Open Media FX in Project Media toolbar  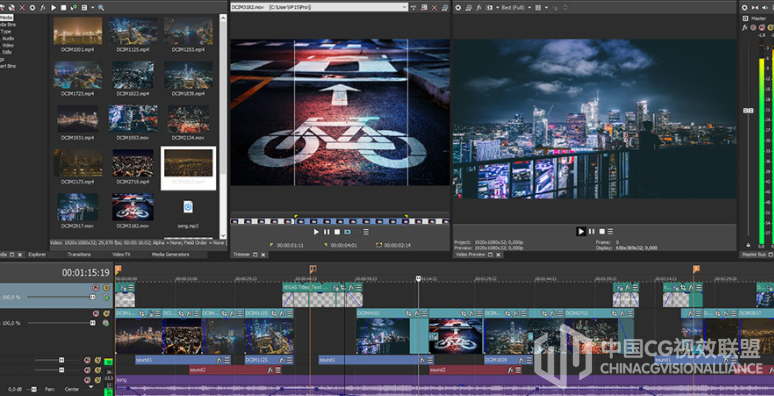42,7
